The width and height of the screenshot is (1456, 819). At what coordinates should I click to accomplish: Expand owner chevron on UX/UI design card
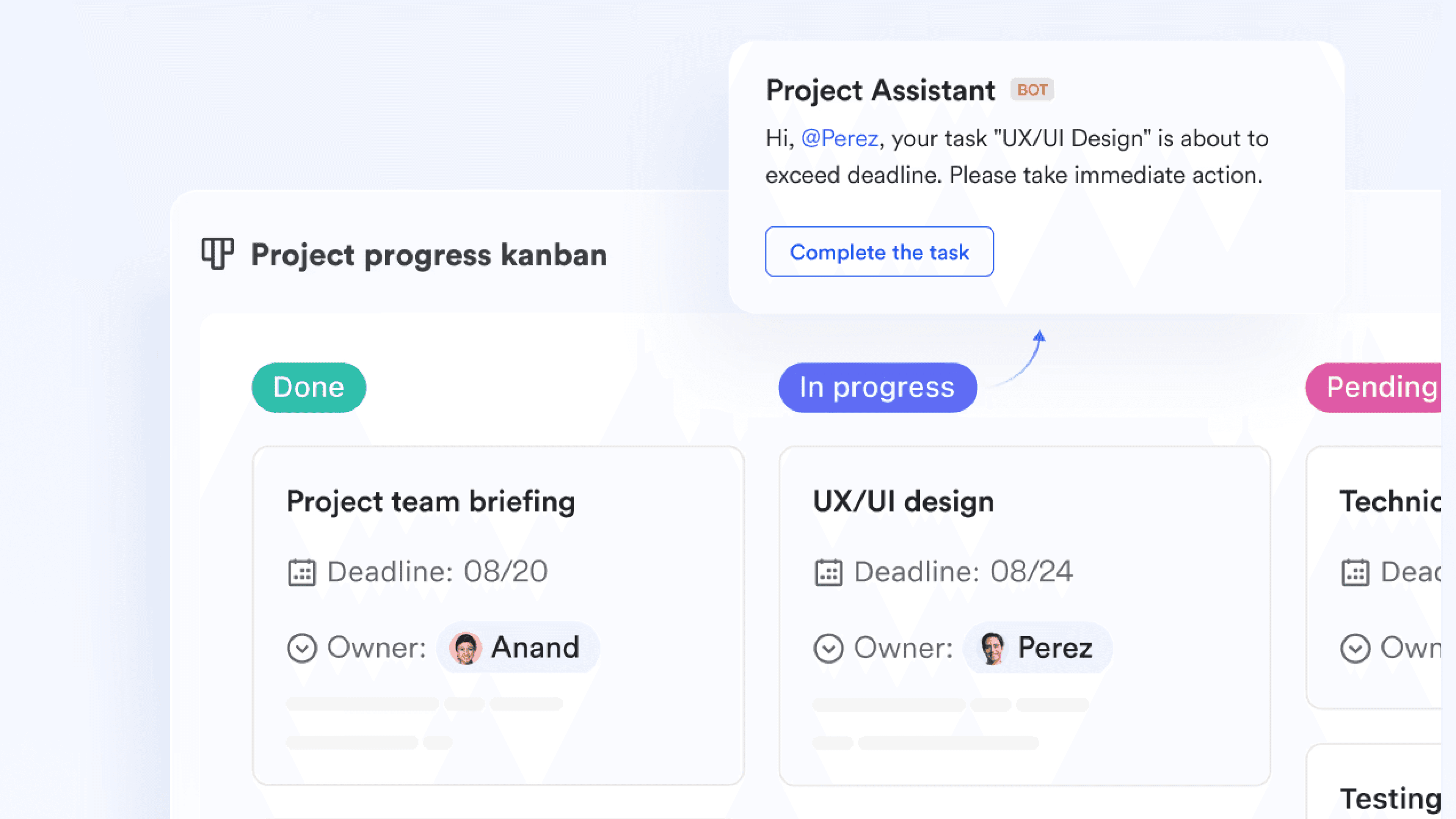click(x=828, y=648)
